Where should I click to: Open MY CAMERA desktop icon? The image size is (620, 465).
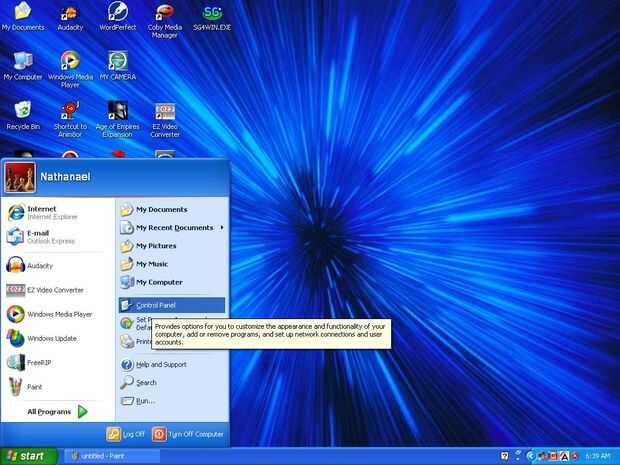[117, 66]
